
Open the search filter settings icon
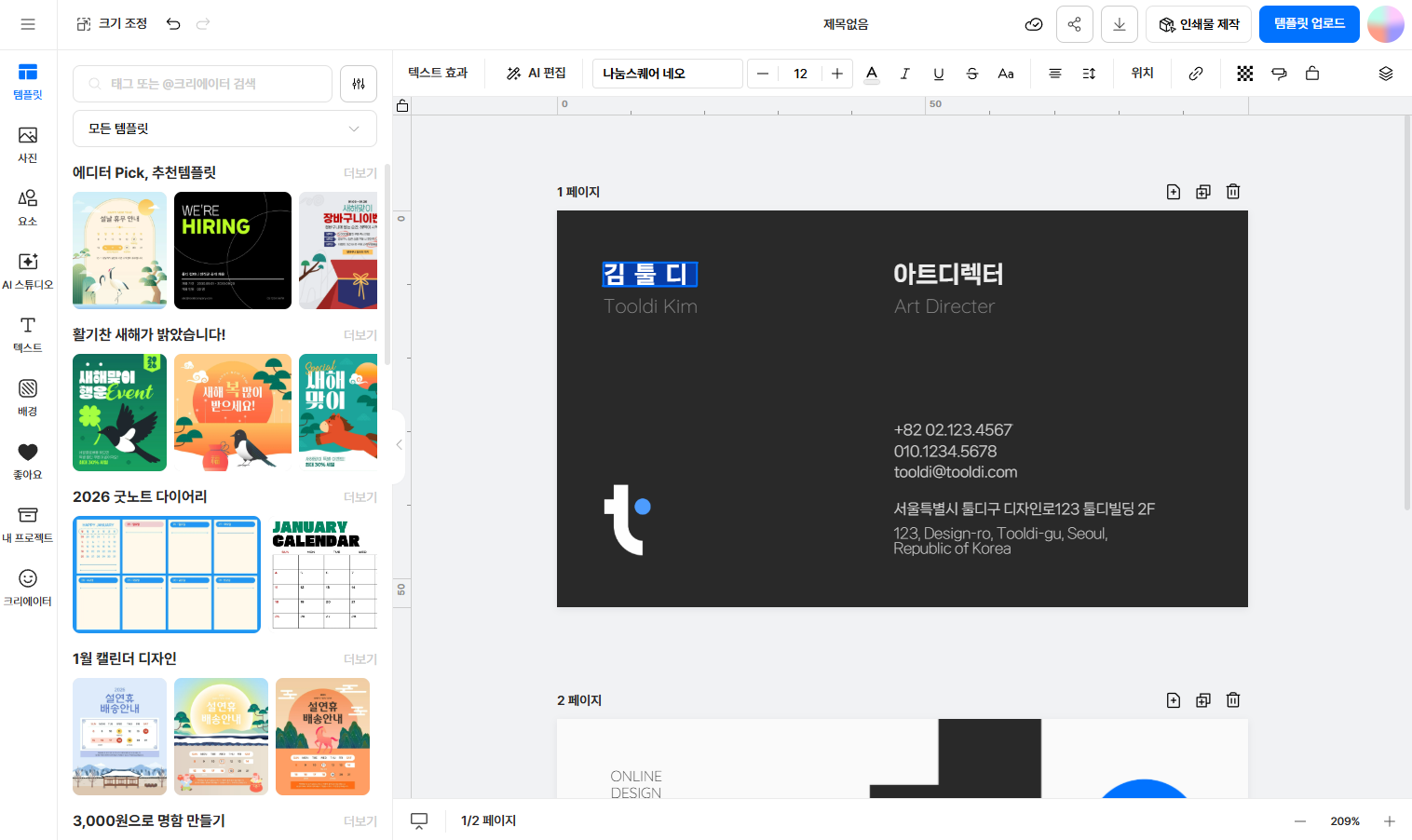tap(359, 84)
